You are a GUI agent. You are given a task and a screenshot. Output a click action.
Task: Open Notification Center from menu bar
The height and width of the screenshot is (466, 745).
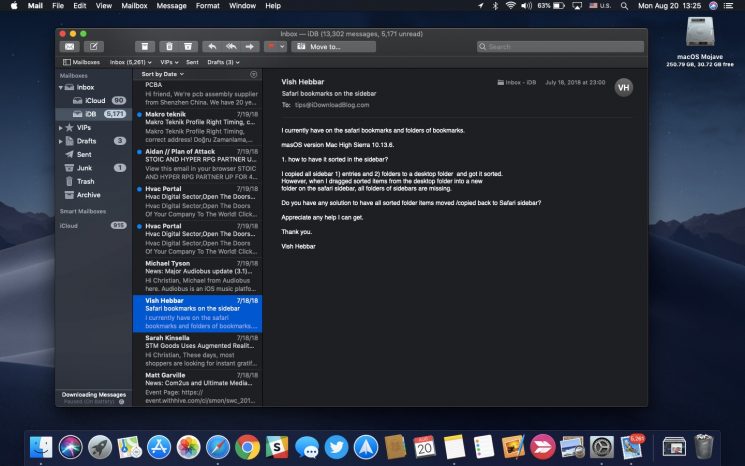[x=728, y=6]
